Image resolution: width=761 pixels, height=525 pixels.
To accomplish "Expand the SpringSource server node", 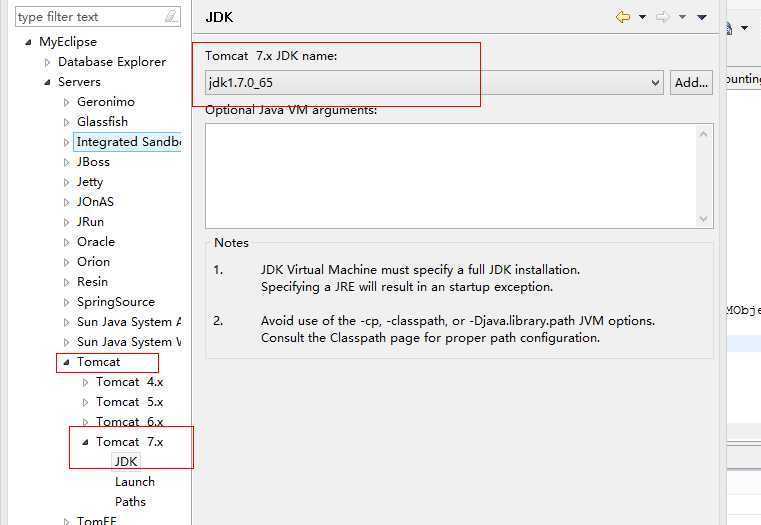I will tap(66, 302).
